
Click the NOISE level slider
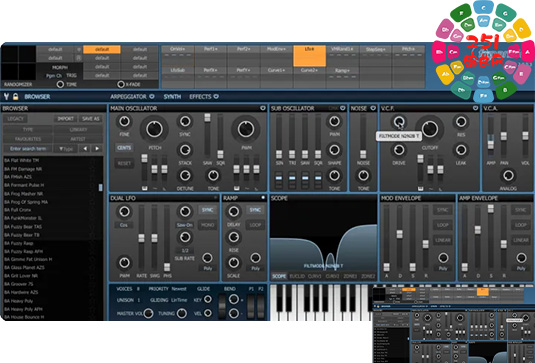click(363, 136)
